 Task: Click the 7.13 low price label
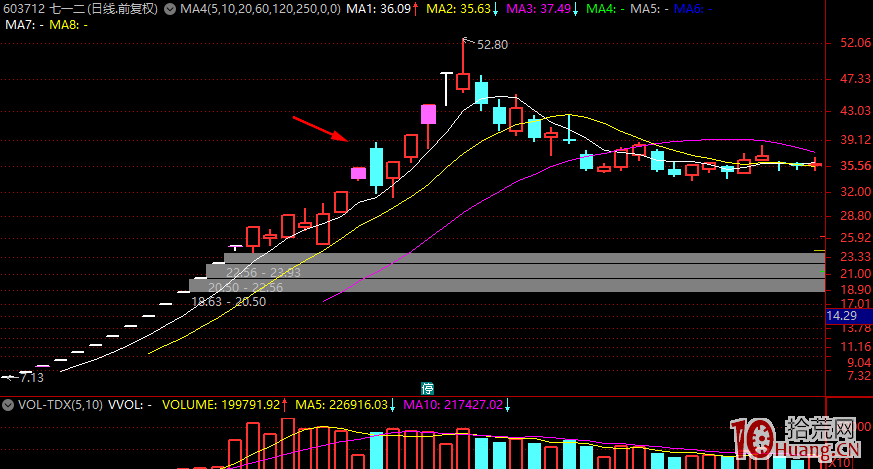click(x=32, y=378)
